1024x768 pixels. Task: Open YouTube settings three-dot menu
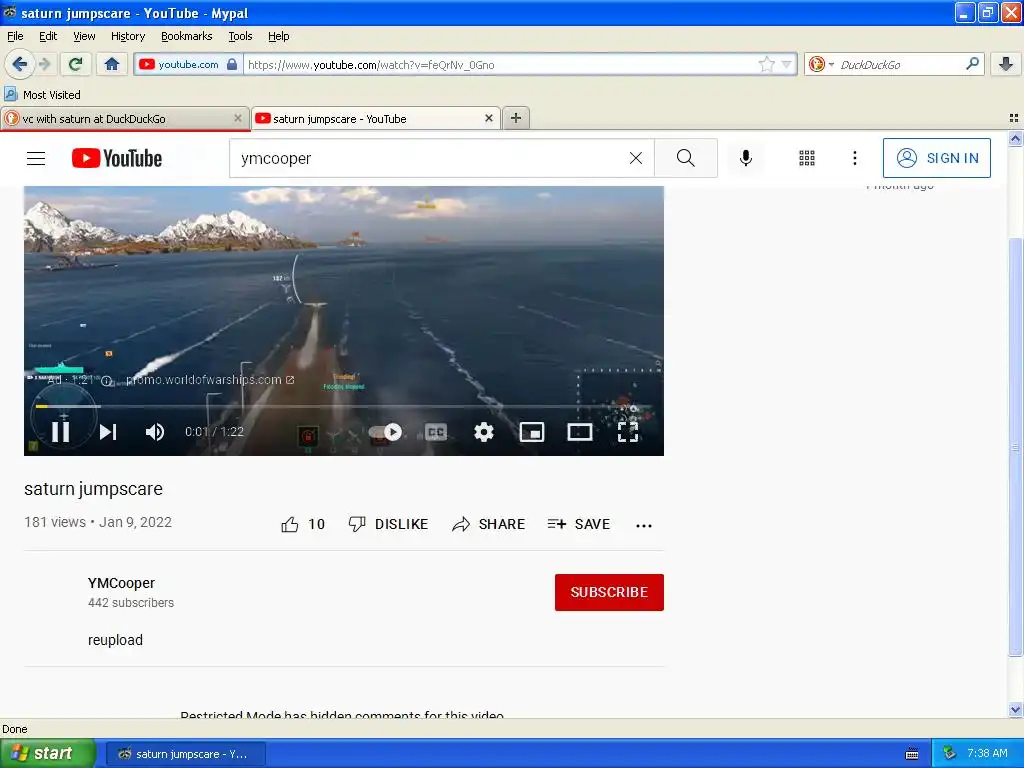854,158
